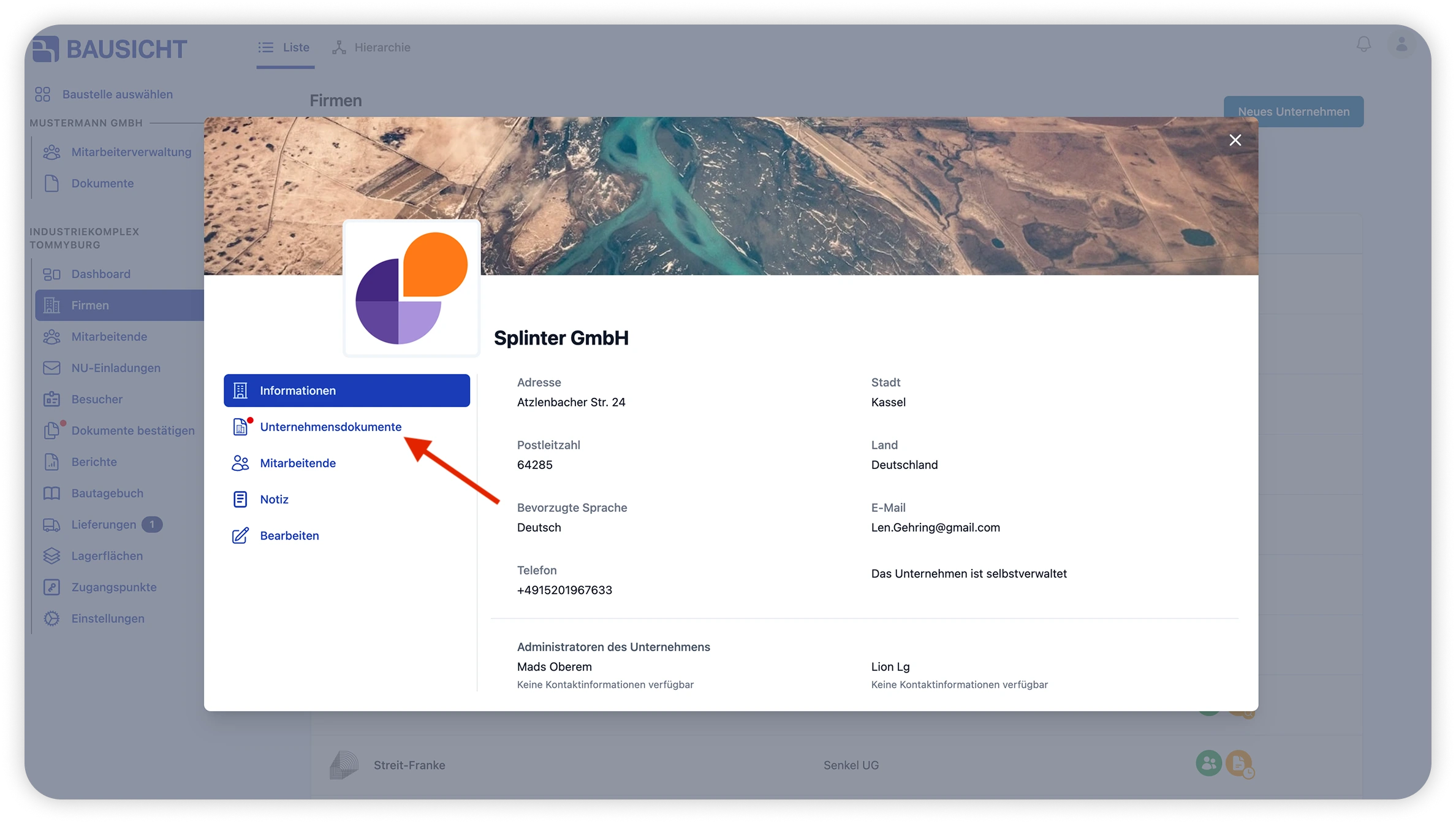Open the Notiz section in dialog
The height and width of the screenshot is (824, 1456).
click(x=347, y=499)
